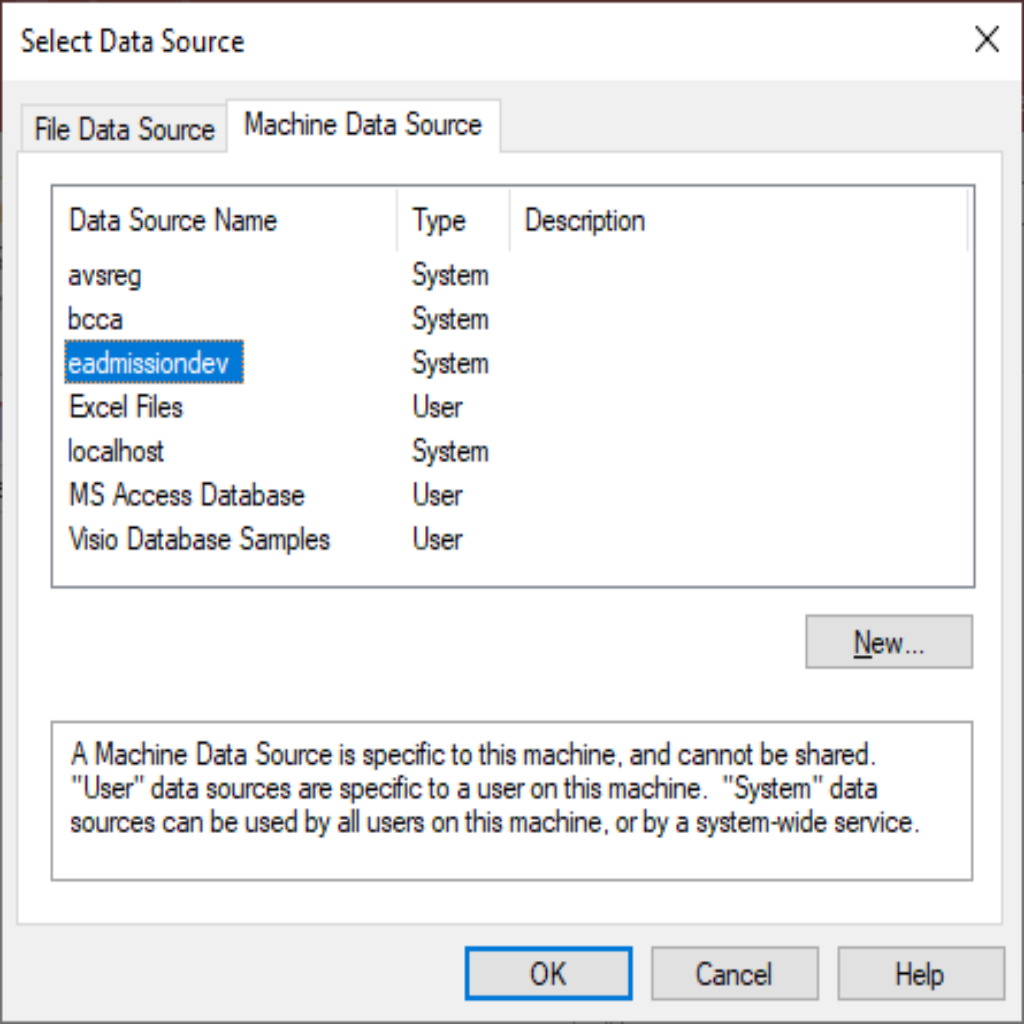Cancel the Select Data Source dialog

[734, 974]
